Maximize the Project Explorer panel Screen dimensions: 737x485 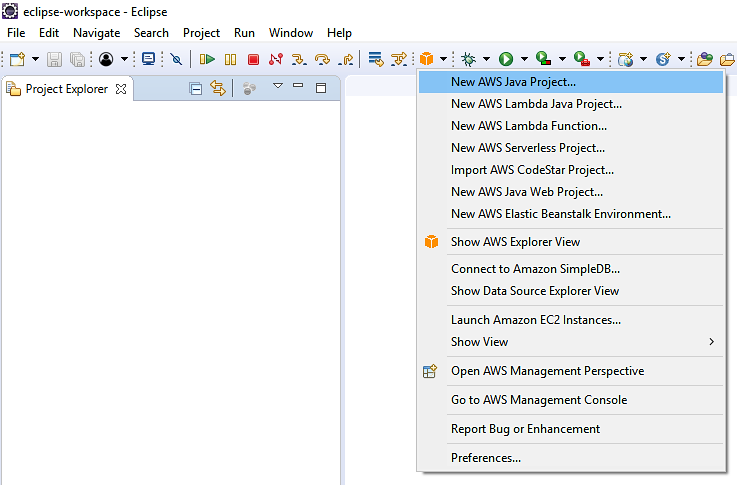coord(321,88)
